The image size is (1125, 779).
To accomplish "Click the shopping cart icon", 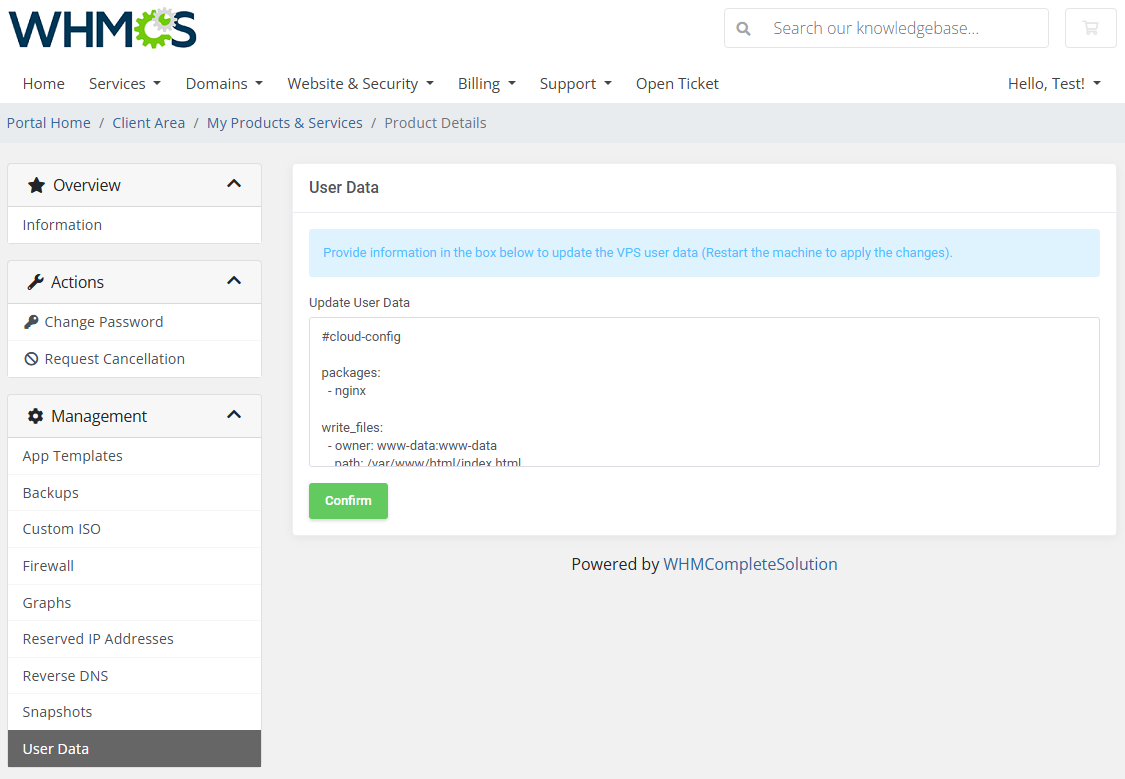I will (x=1090, y=28).
